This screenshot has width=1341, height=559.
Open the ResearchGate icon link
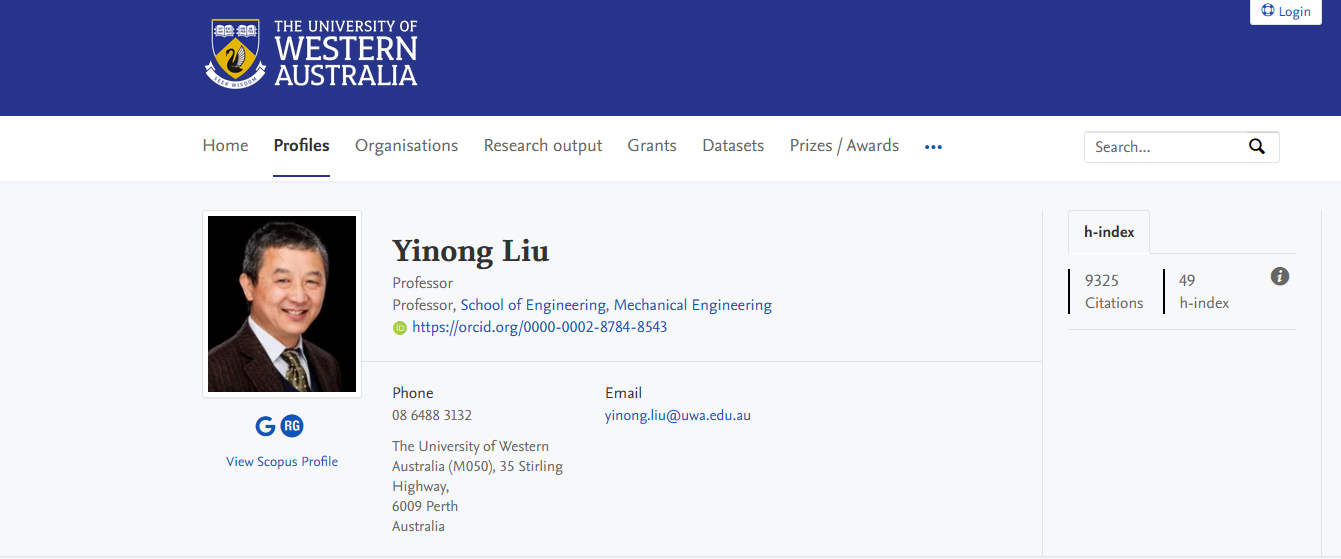tap(292, 426)
